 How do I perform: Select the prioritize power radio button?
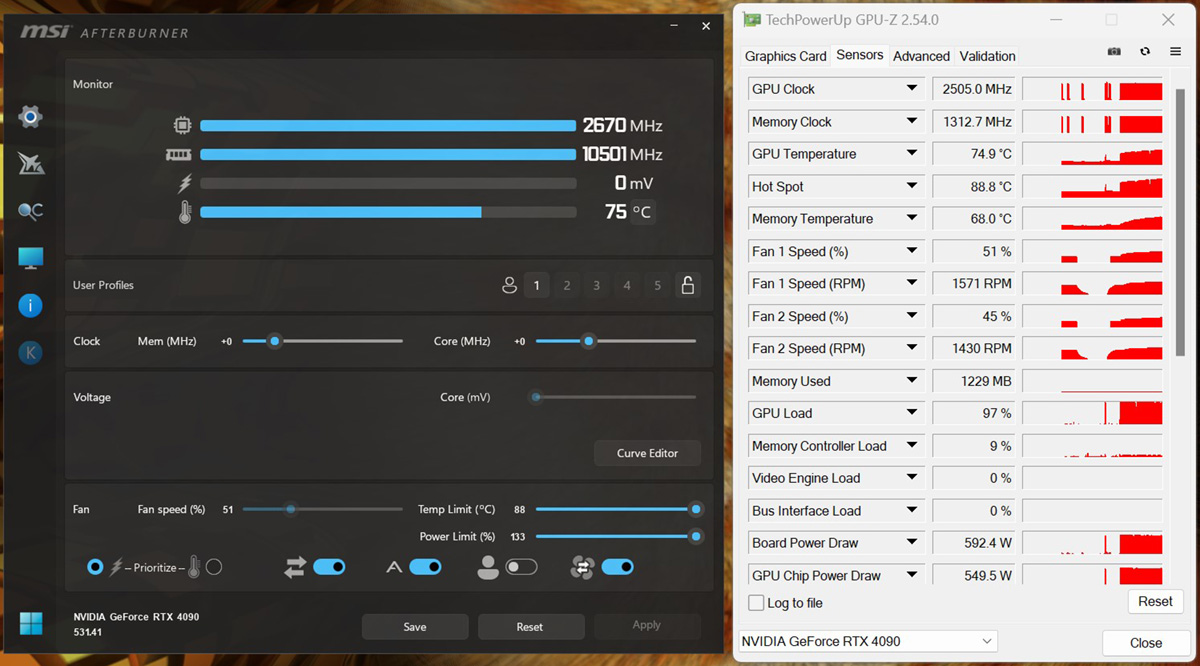click(x=95, y=567)
